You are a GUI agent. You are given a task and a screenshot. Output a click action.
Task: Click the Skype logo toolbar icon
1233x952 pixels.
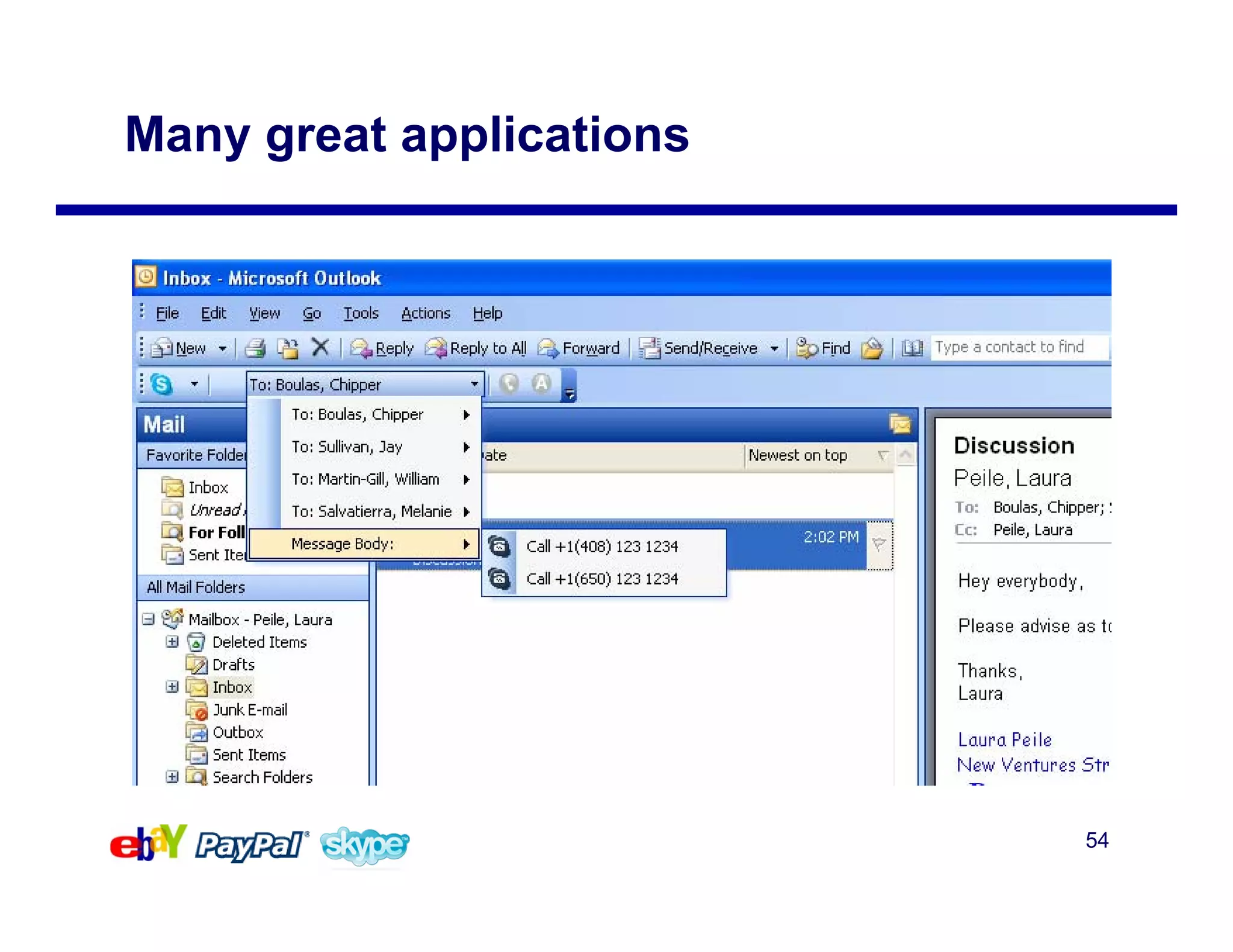(161, 384)
